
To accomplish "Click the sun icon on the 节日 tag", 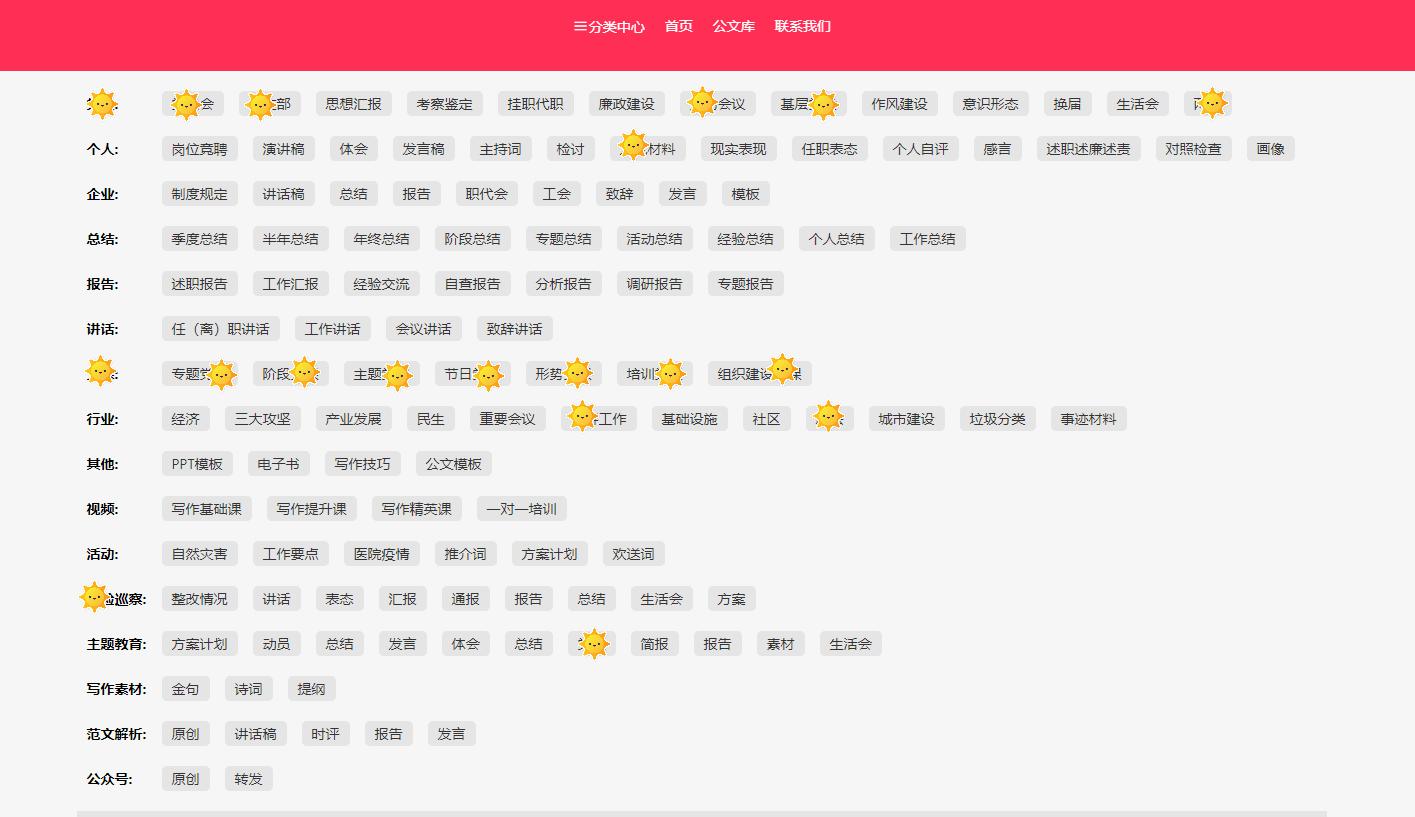I will pos(489,374).
